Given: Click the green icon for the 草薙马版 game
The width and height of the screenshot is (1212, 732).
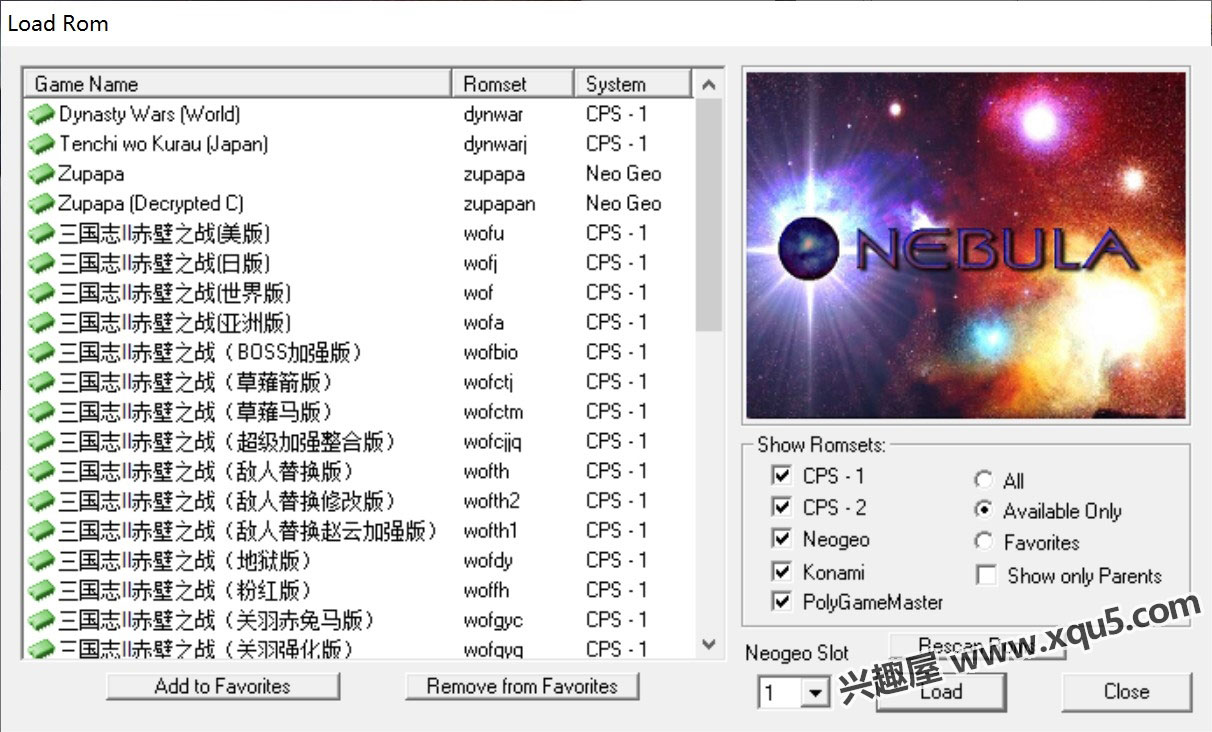Looking at the screenshot, I should pyautogui.click(x=41, y=412).
